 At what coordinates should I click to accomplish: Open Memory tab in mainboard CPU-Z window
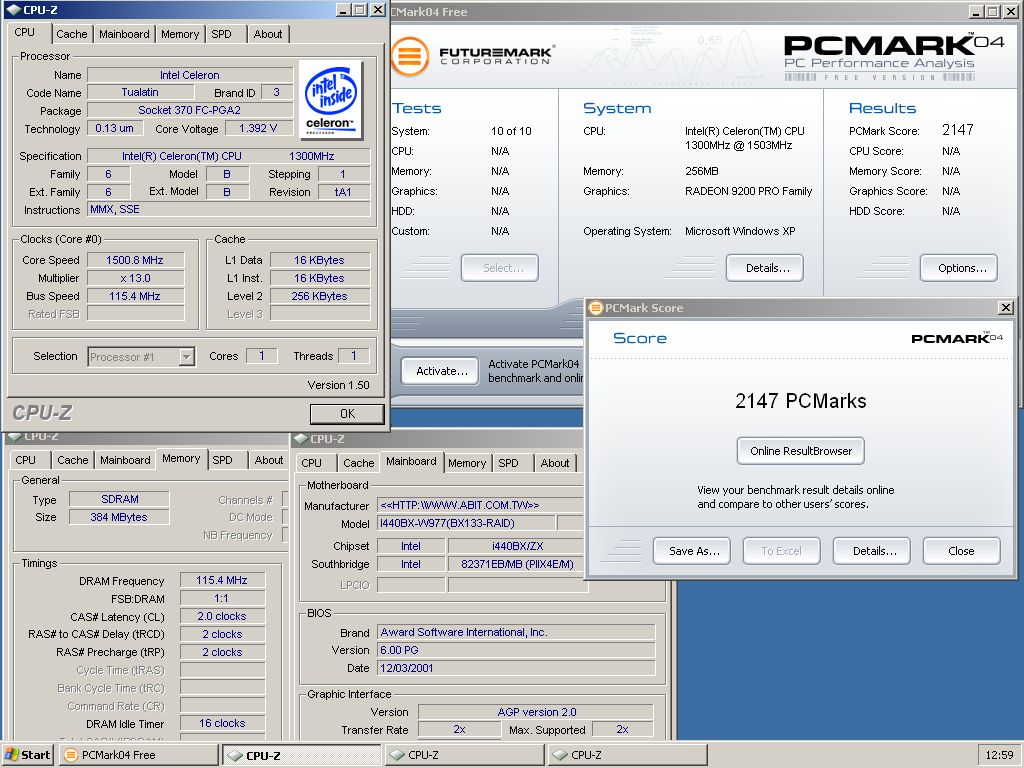click(466, 462)
